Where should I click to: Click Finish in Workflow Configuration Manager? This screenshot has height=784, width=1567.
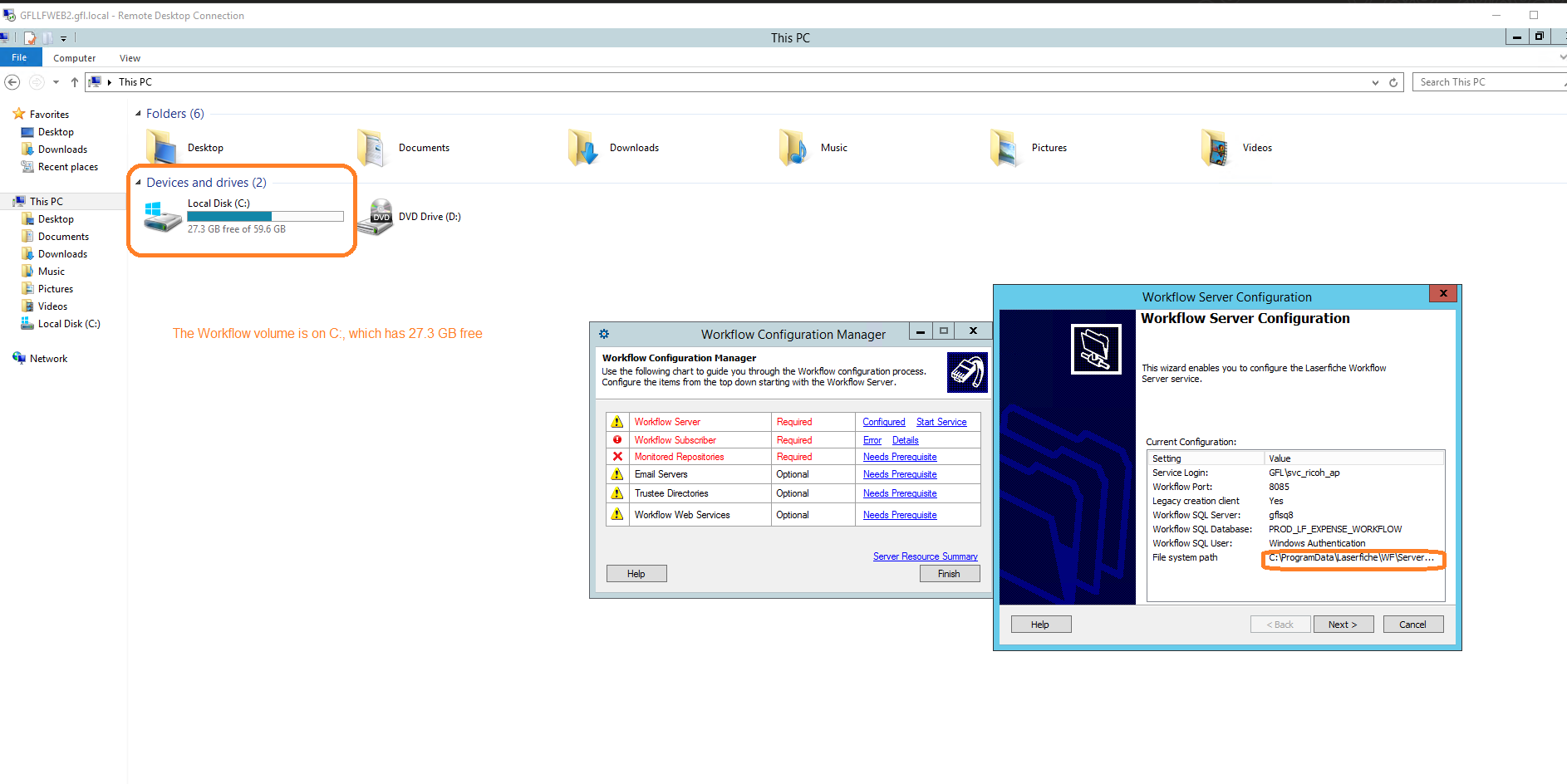click(949, 574)
